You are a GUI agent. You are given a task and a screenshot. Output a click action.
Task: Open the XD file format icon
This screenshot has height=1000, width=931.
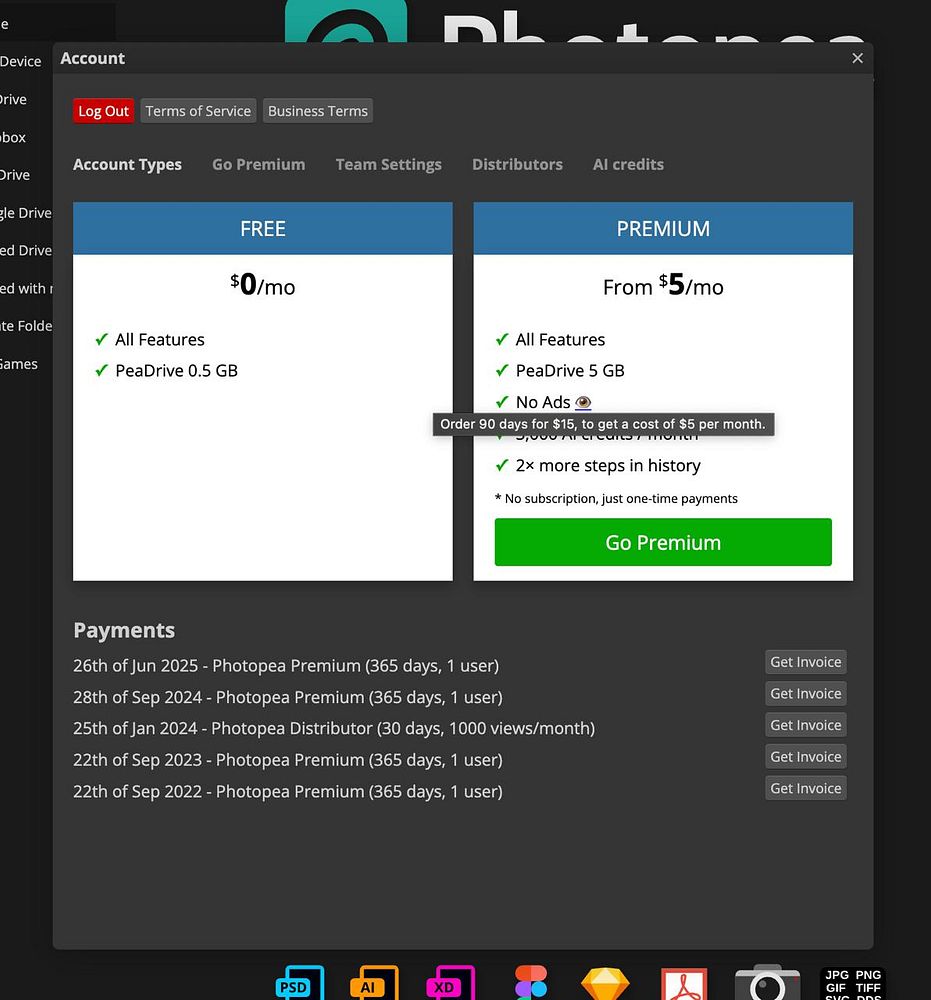coord(450,983)
